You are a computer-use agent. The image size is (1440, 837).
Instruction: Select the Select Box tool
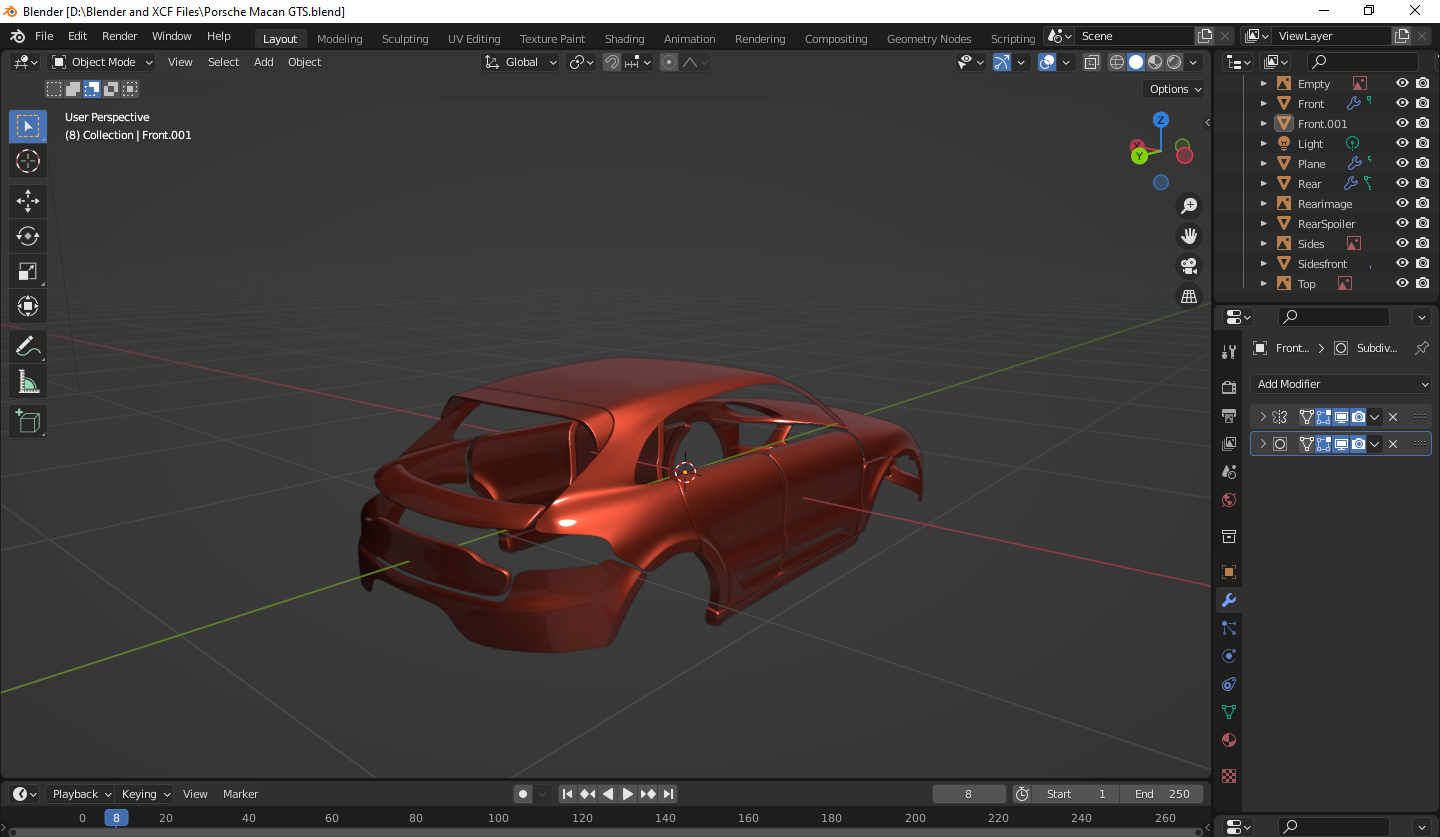coord(28,126)
